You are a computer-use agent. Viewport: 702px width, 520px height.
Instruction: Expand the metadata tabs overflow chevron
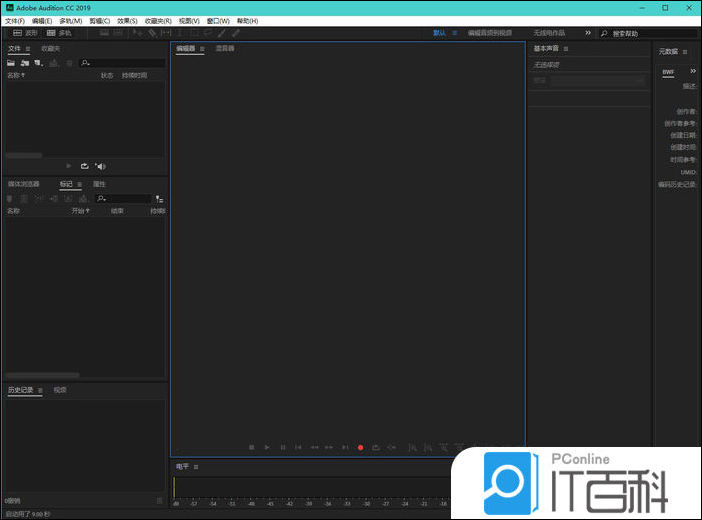[x=692, y=71]
